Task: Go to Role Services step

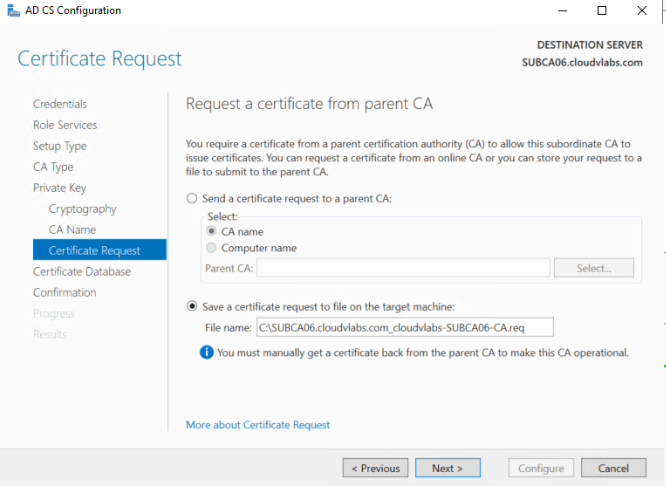Action: pos(65,125)
